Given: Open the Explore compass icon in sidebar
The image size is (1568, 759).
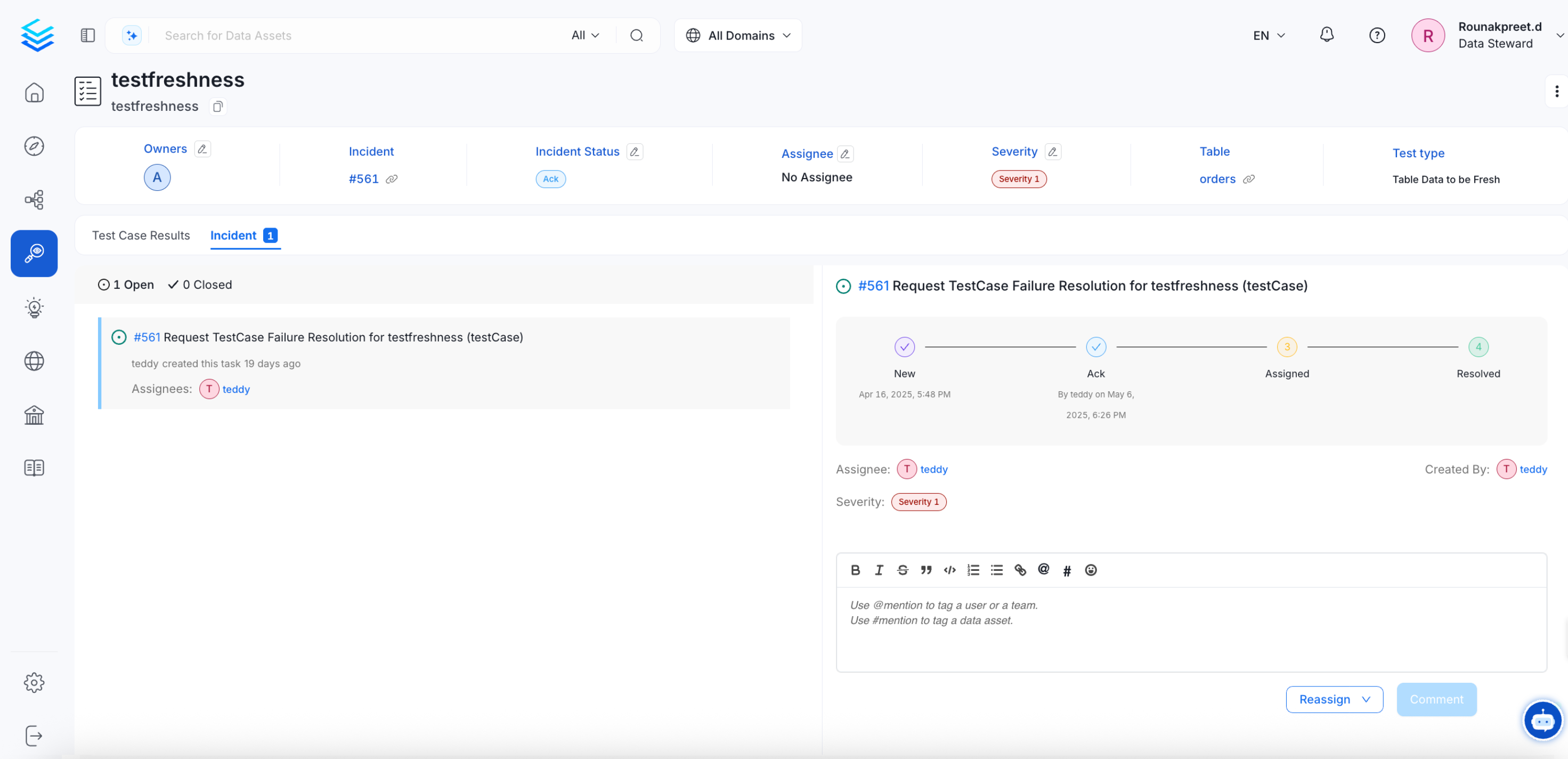Looking at the screenshot, I should coord(34,146).
